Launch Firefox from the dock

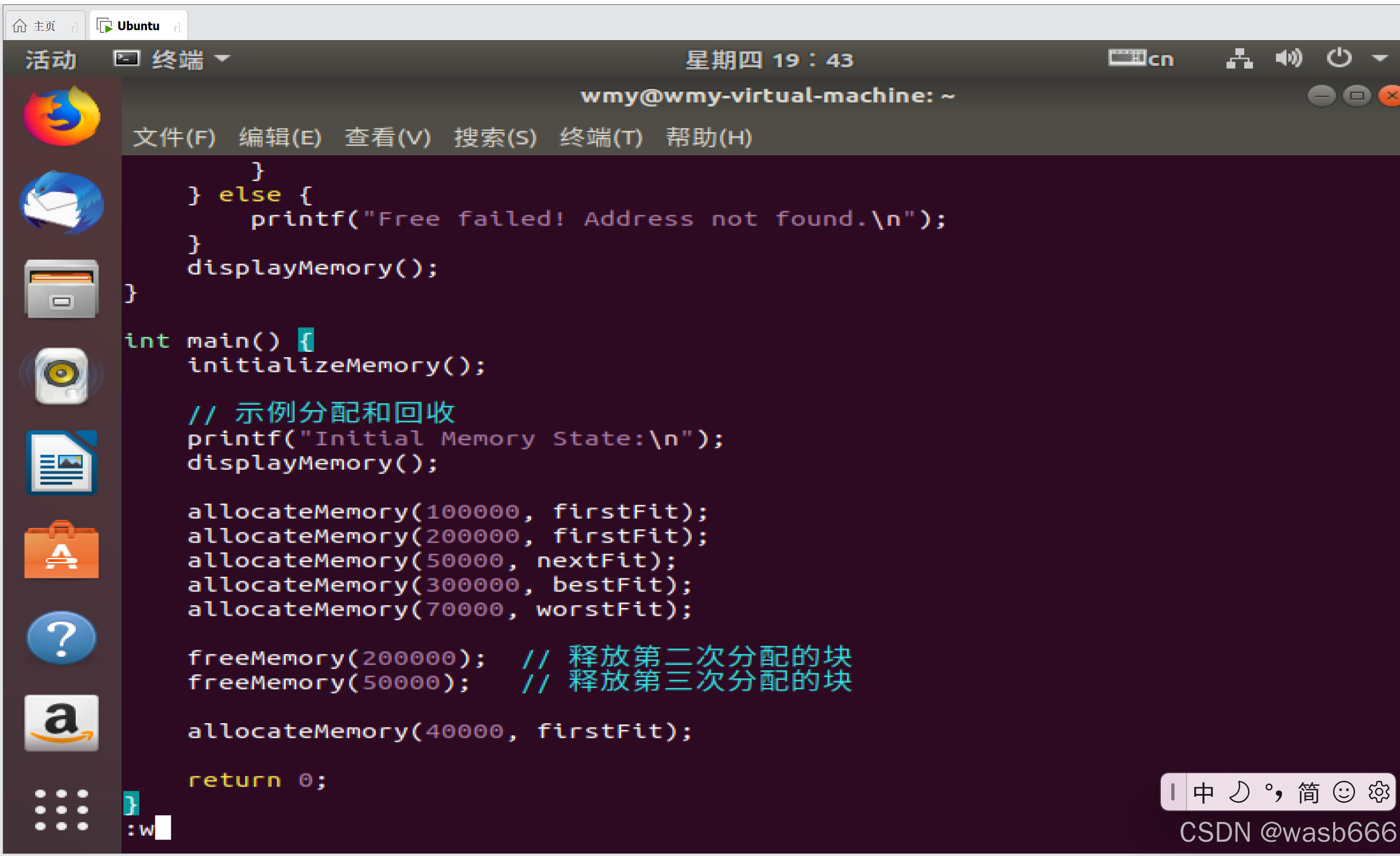[x=61, y=116]
